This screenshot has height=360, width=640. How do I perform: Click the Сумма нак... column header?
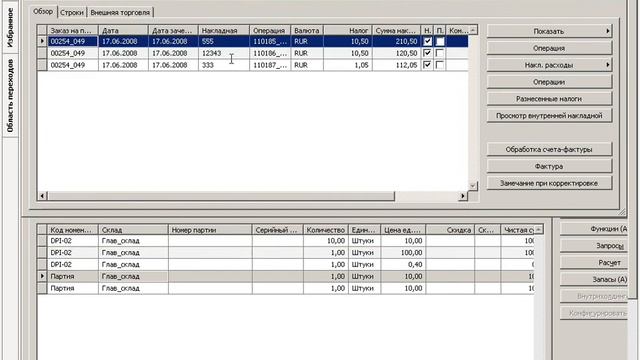click(x=396, y=30)
